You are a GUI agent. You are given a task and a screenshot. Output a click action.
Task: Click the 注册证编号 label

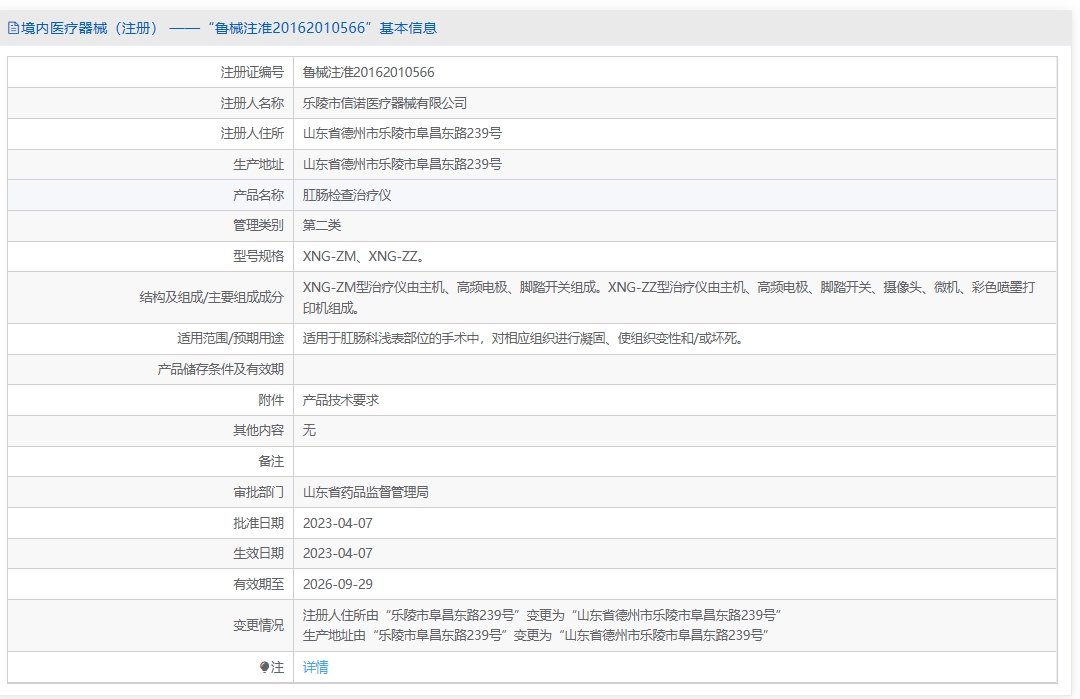pos(252,72)
